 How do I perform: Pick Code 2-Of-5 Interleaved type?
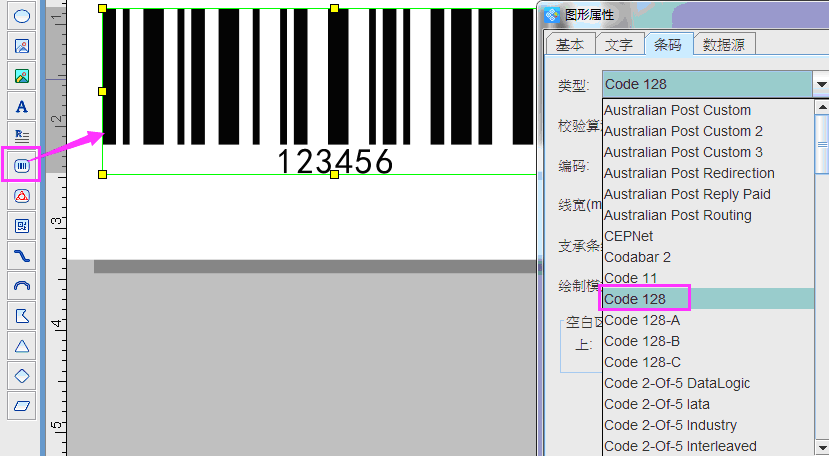coord(708,446)
